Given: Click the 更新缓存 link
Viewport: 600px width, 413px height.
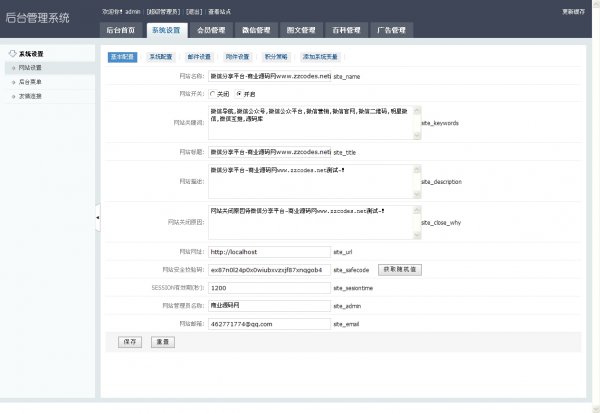Looking at the screenshot, I should pos(573,12).
